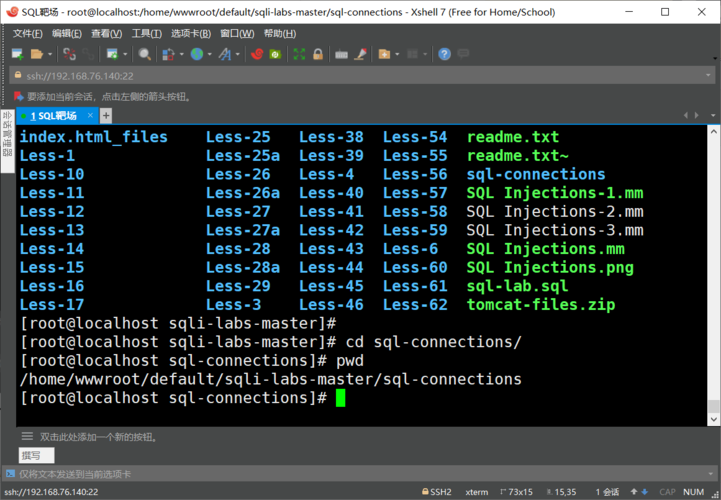Click the padlock lock-screen icon

click(x=317, y=54)
